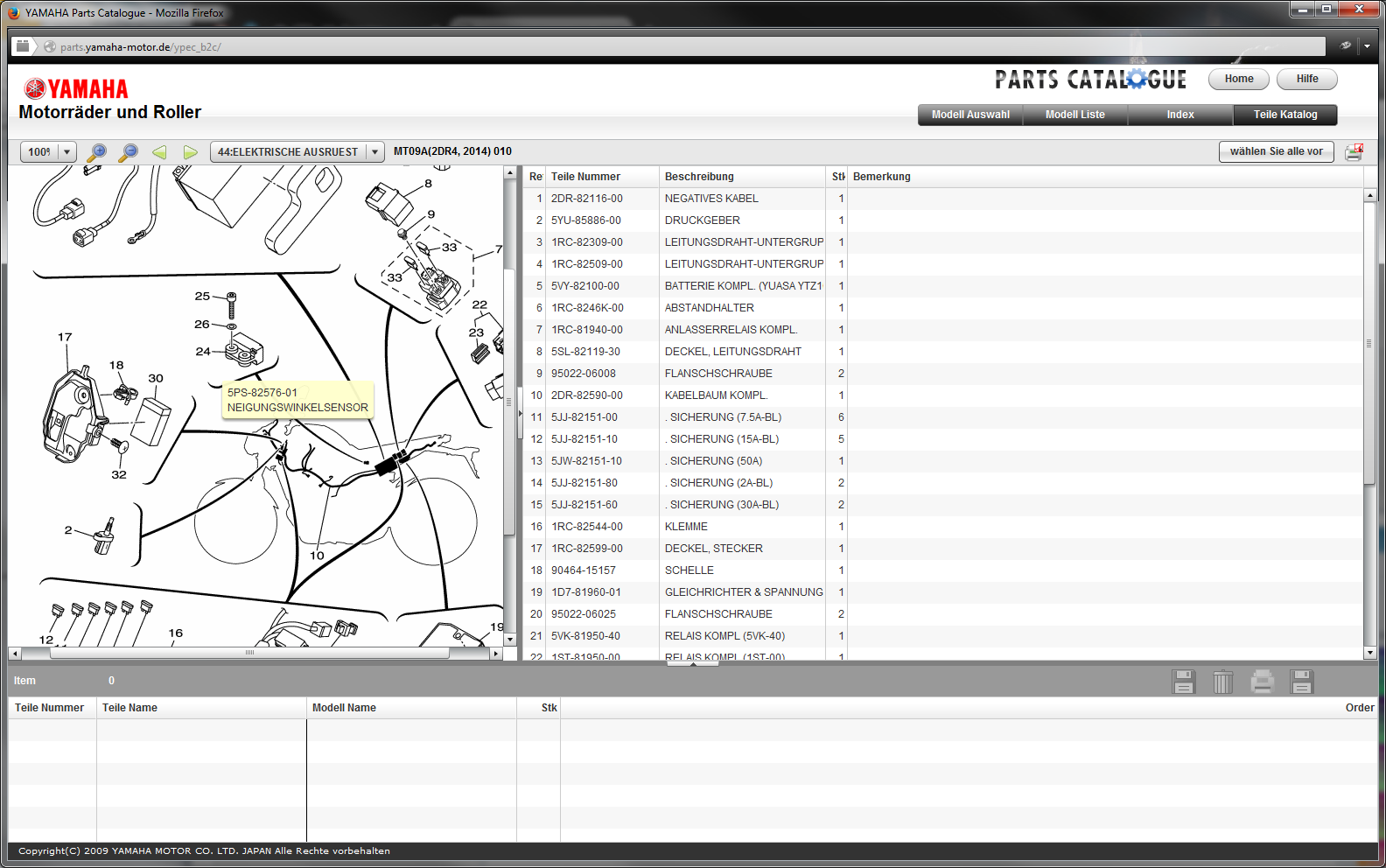This screenshot has width=1386, height=868.
Task: Zoom in on the parts diagram
Action: (97, 152)
